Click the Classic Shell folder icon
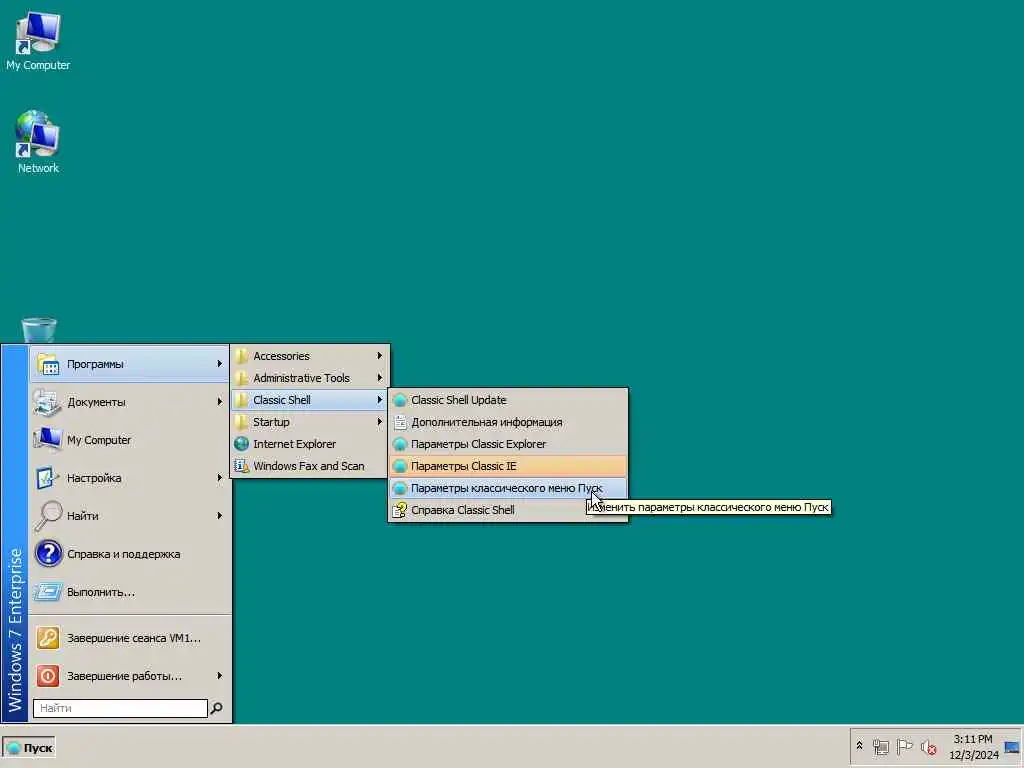 click(242, 400)
